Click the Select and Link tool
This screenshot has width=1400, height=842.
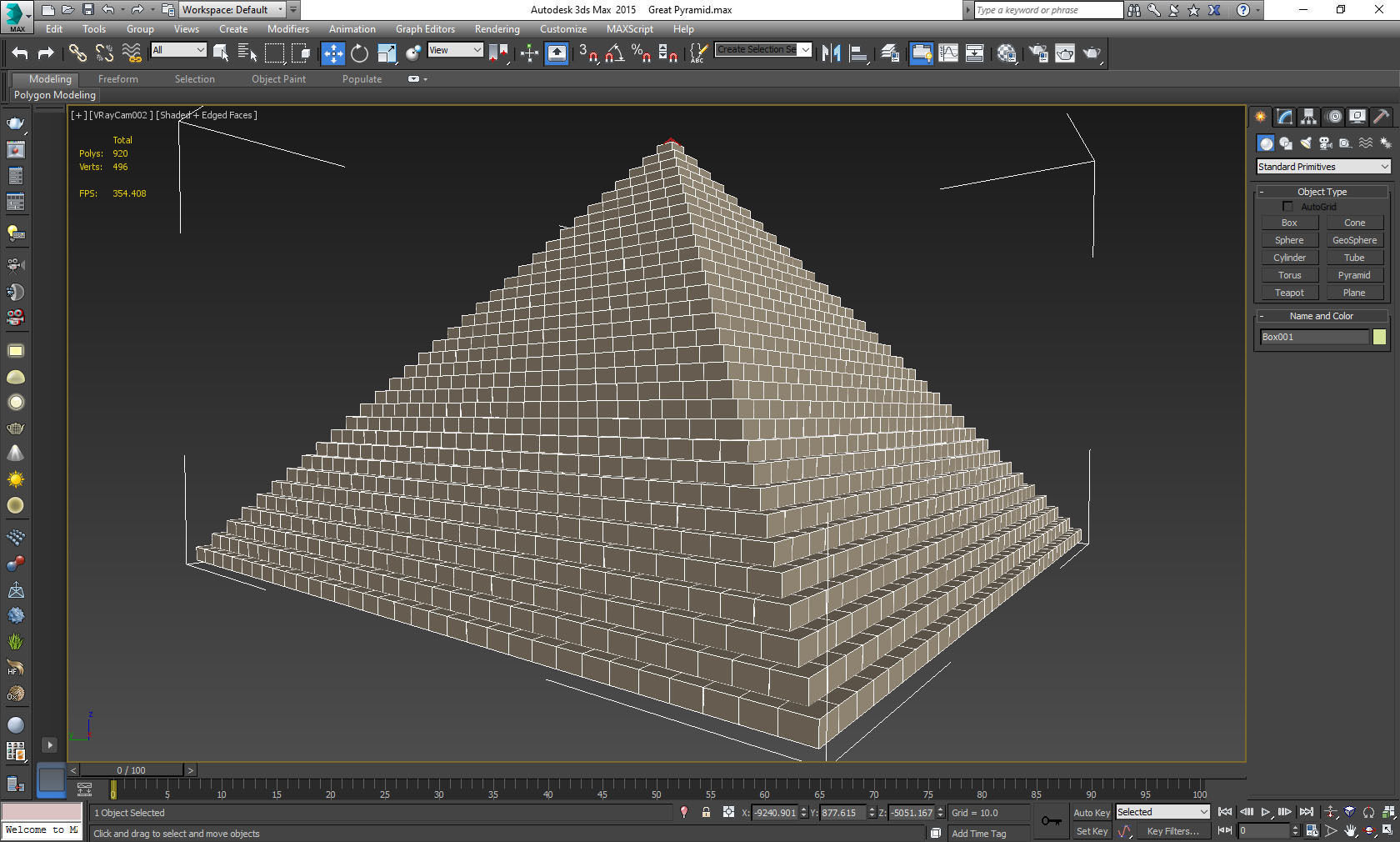[x=77, y=53]
